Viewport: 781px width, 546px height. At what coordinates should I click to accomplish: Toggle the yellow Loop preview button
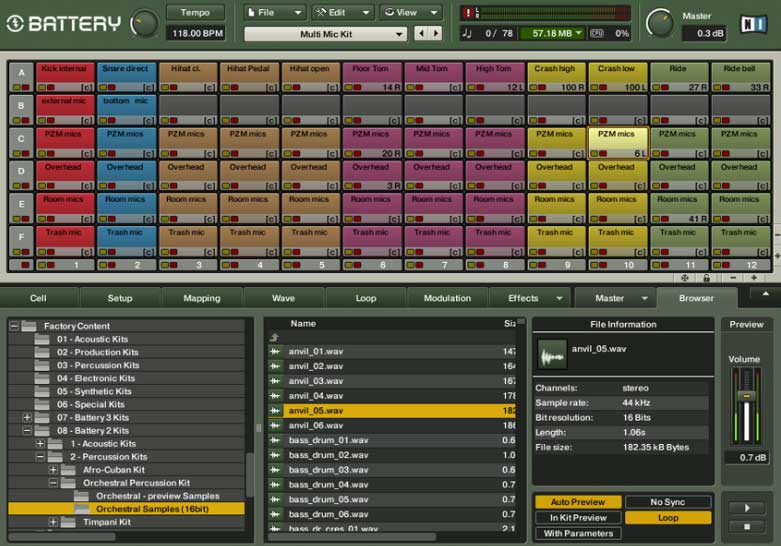click(668, 518)
